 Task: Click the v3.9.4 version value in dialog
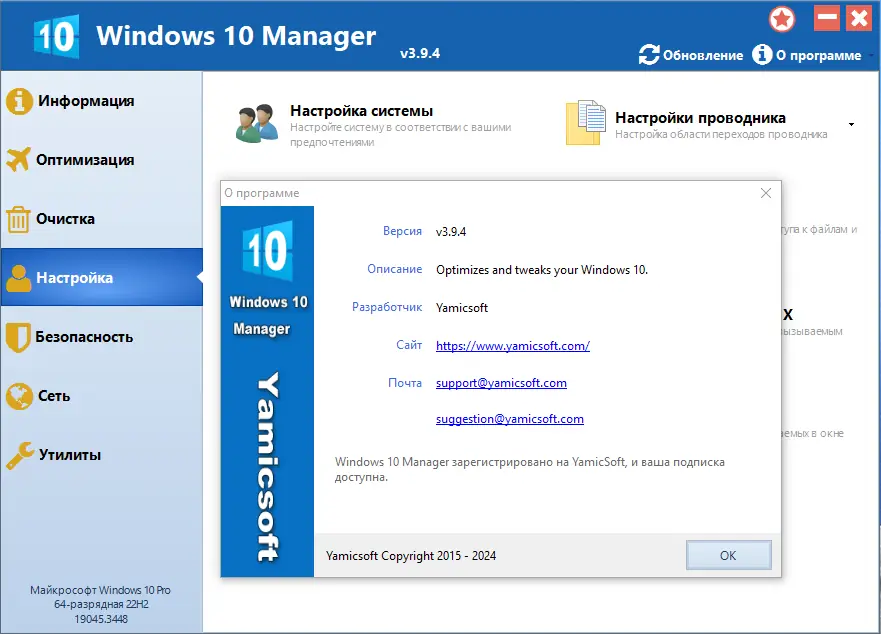pos(451,232)
